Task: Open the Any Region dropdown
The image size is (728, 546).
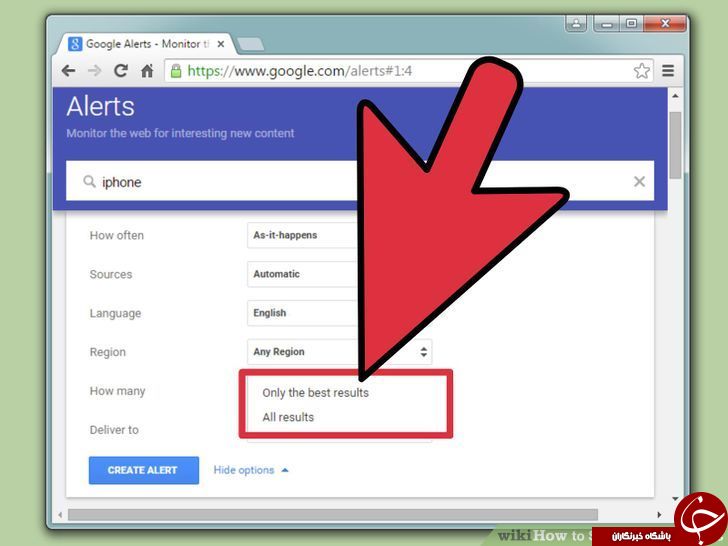Action: [x=339, y=351]
